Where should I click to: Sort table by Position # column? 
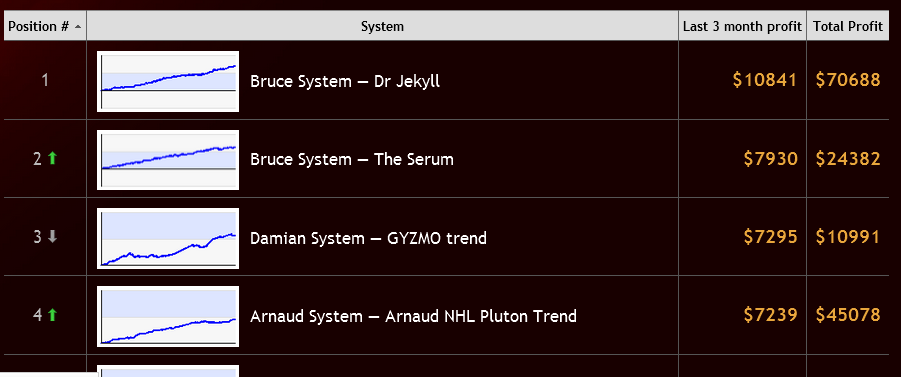[x=45, y=26]
